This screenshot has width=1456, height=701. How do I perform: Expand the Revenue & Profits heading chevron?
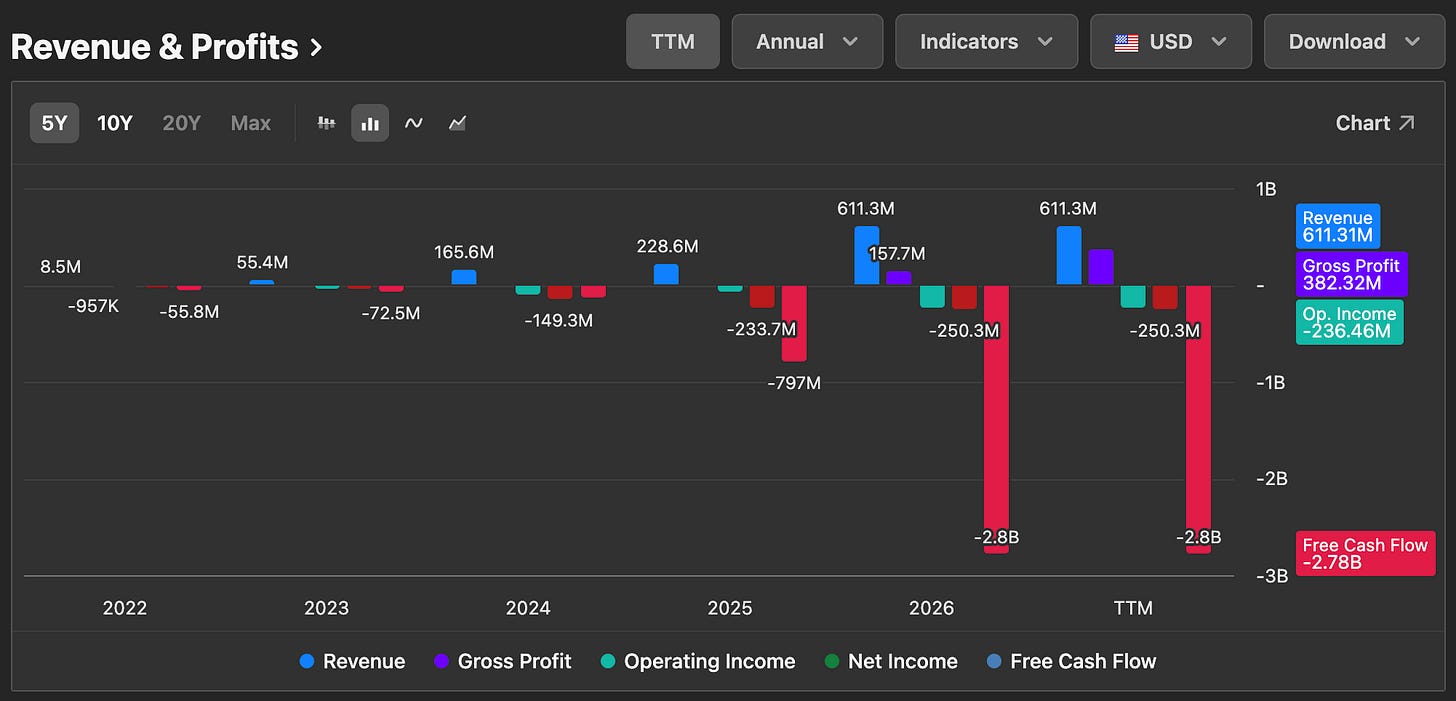click(316, 47)
